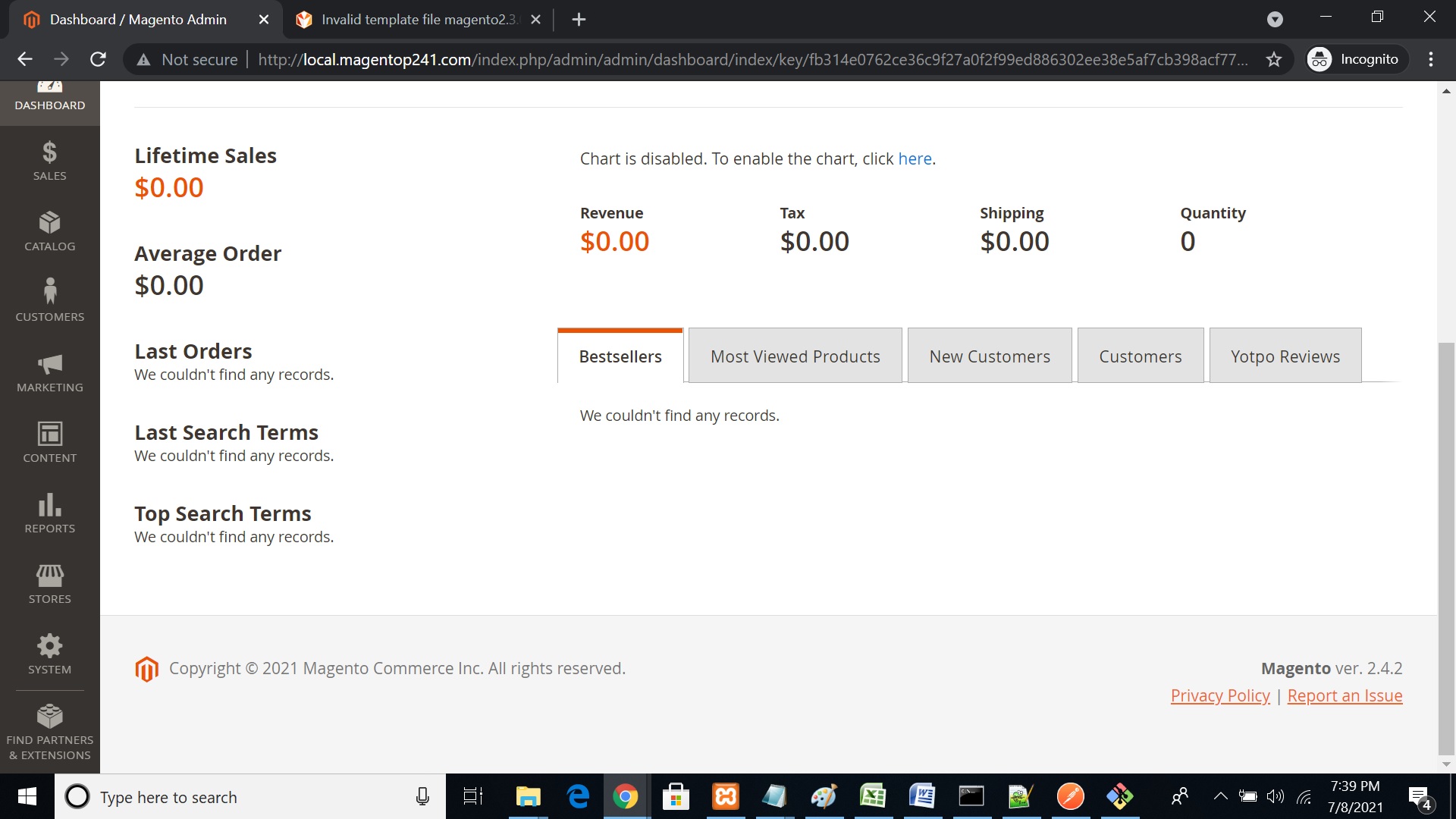
Task: Toggle the bookmark star in the address bar
Action: coord(1274,59)
